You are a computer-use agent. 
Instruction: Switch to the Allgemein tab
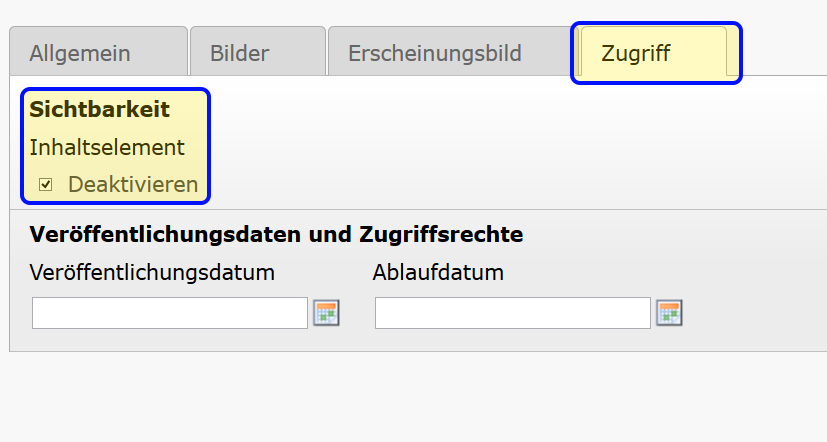coord(99,52)
